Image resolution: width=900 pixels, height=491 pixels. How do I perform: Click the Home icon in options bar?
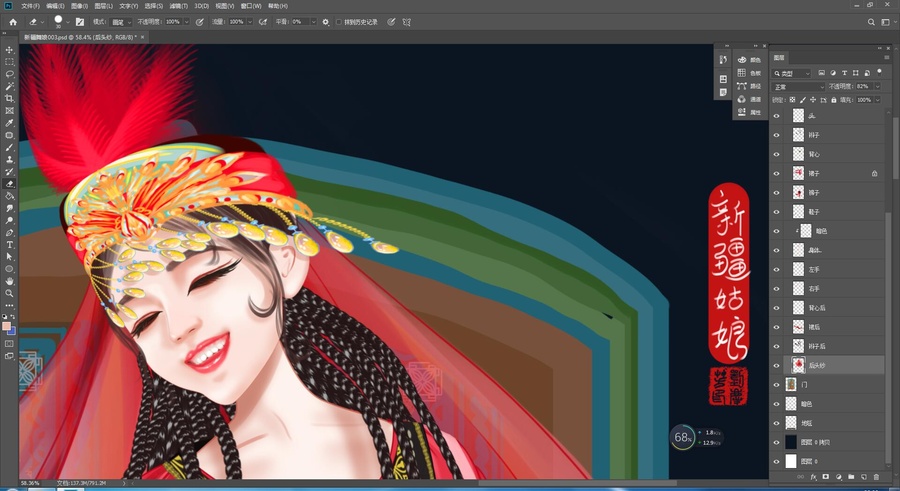coord(13,22)
